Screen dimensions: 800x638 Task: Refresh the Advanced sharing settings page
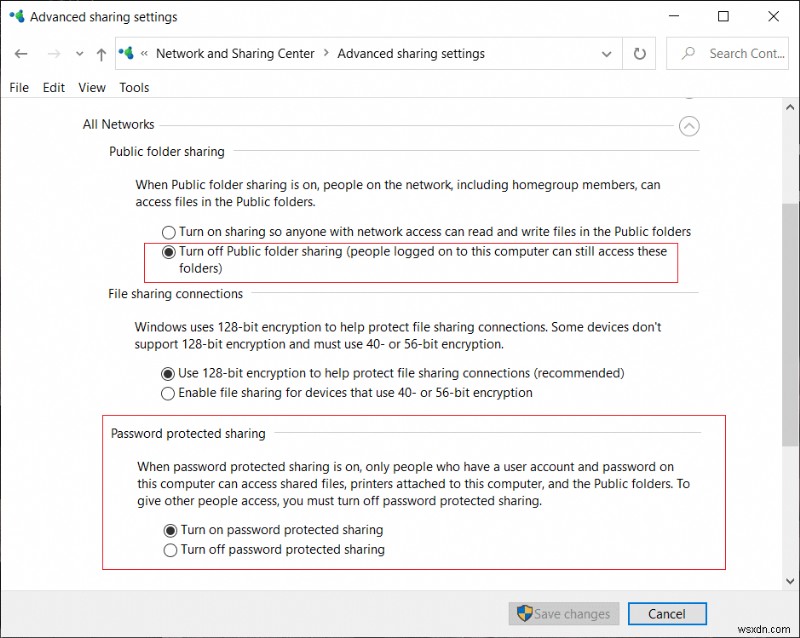click(639, 54)
